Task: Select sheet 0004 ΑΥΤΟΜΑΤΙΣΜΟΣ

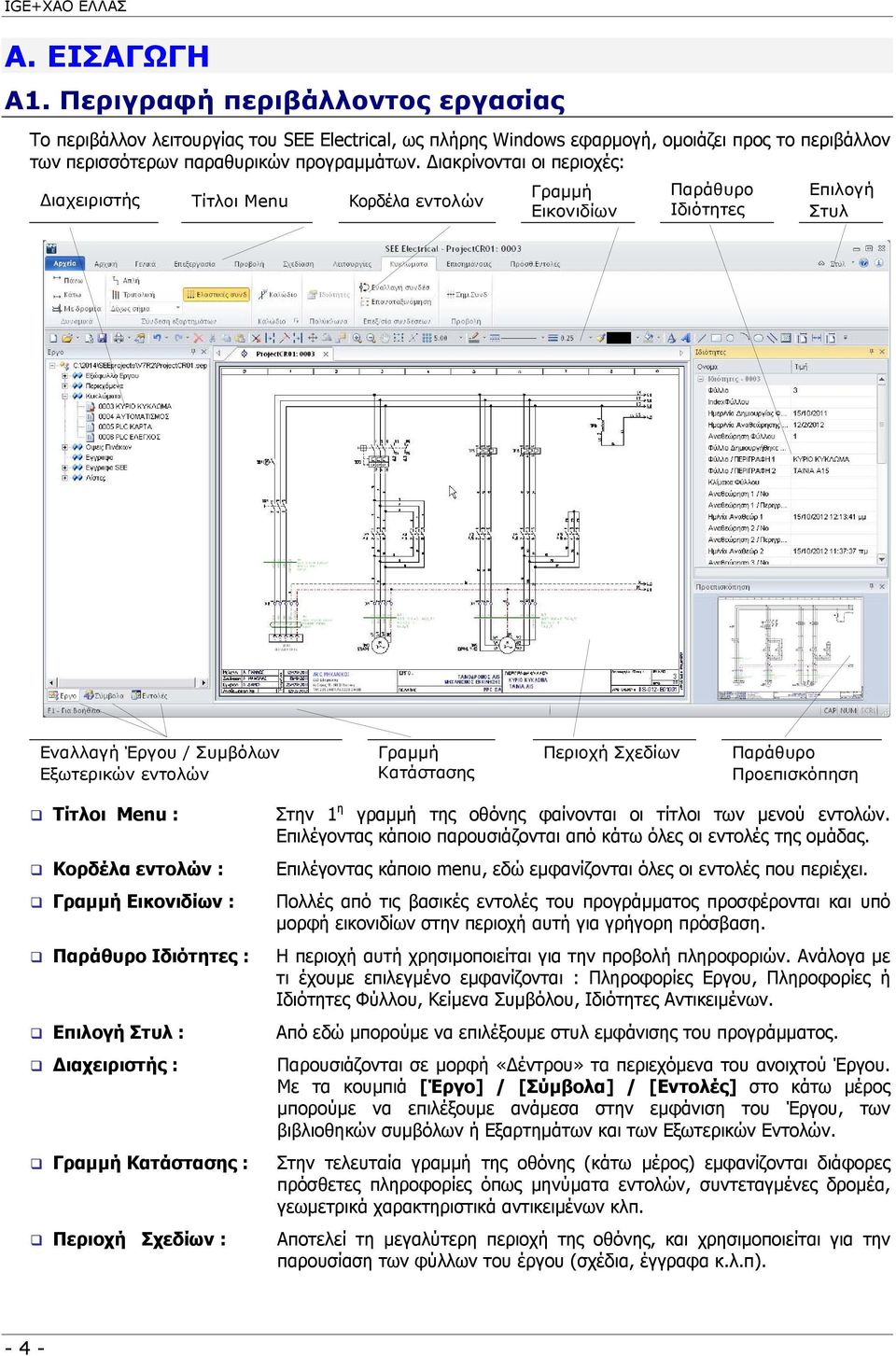Action: click(x=129, y=416)
